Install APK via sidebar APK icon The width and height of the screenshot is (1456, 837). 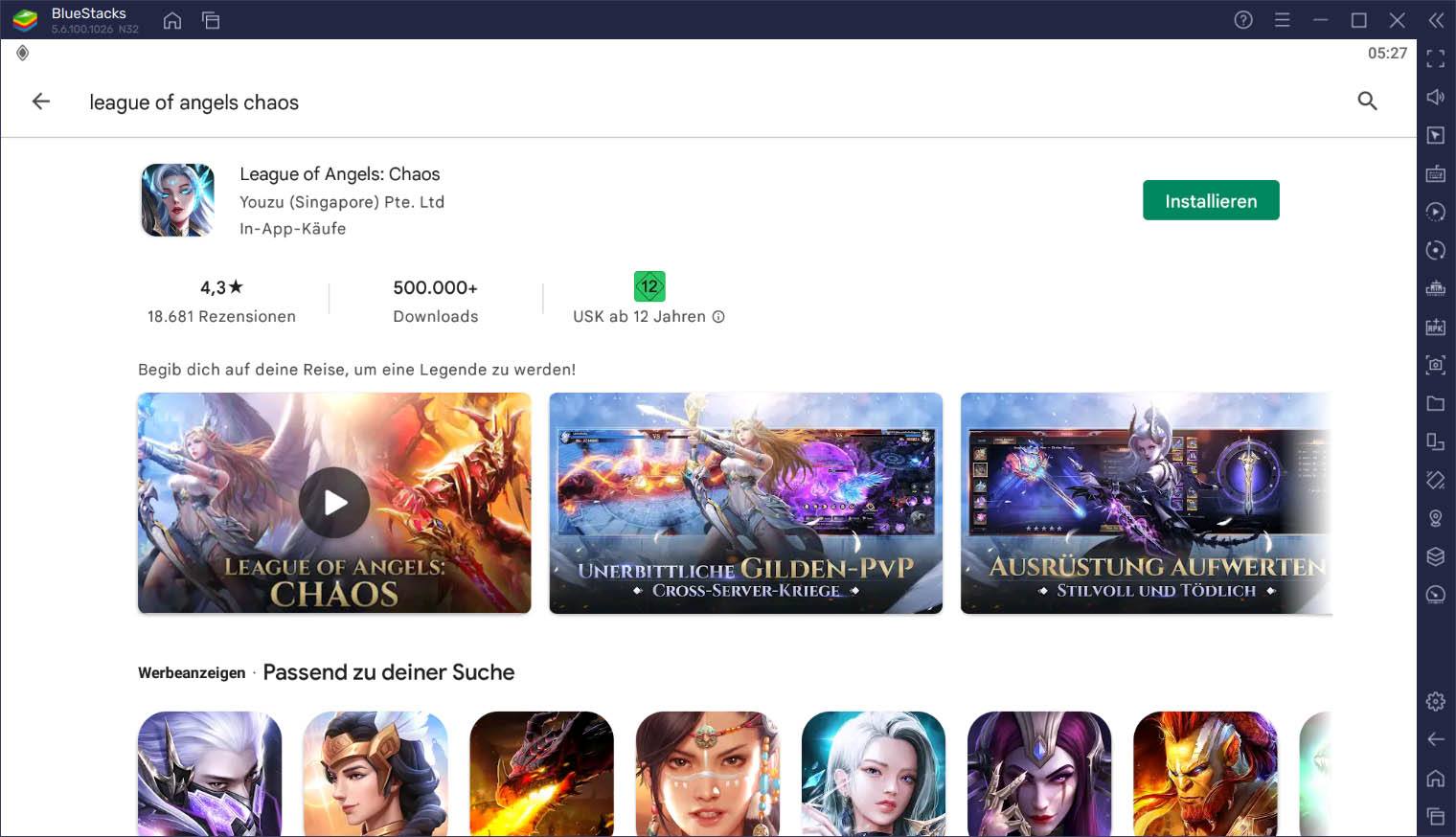click(x=1435, y=327)
